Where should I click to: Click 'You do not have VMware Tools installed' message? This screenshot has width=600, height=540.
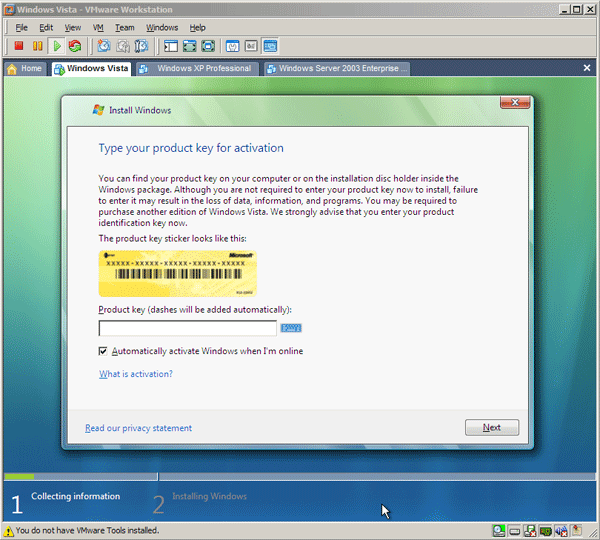coord(87,530)
